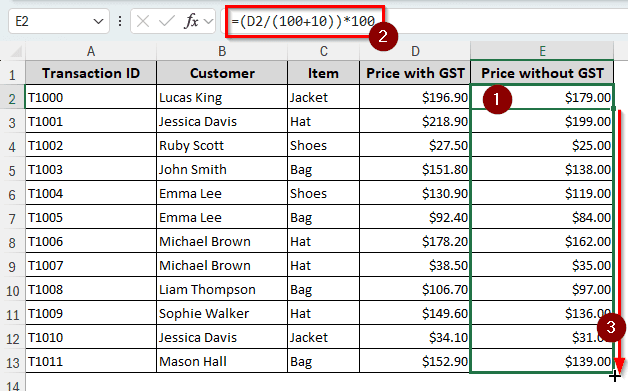Click the three-dot handle beside Name Box
Screen dimensions: 628x391
(120, 21)
